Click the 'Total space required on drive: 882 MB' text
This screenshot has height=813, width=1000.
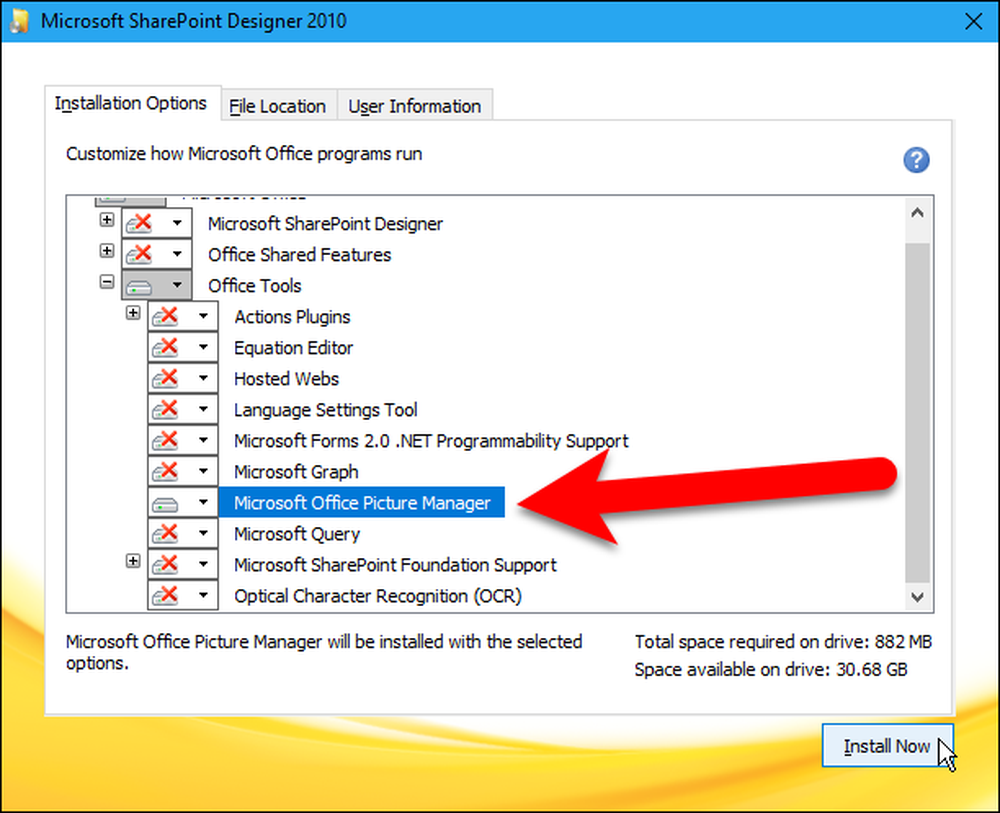pos(783,641)
